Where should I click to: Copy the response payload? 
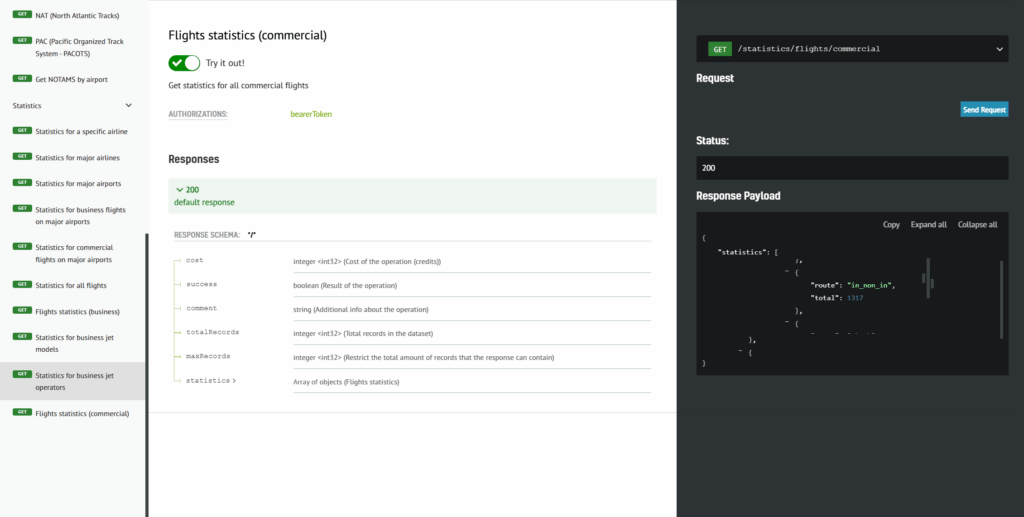point(891,225)
